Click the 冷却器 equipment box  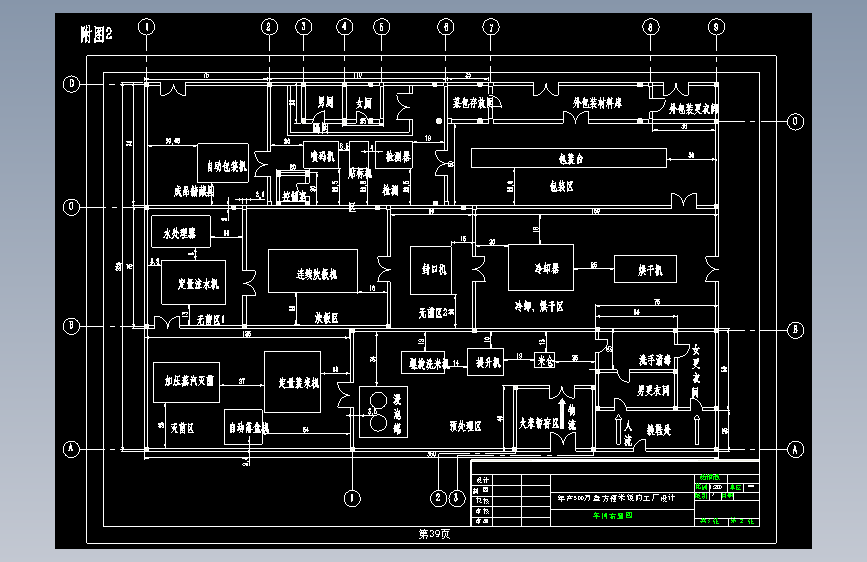pos(541,267)
